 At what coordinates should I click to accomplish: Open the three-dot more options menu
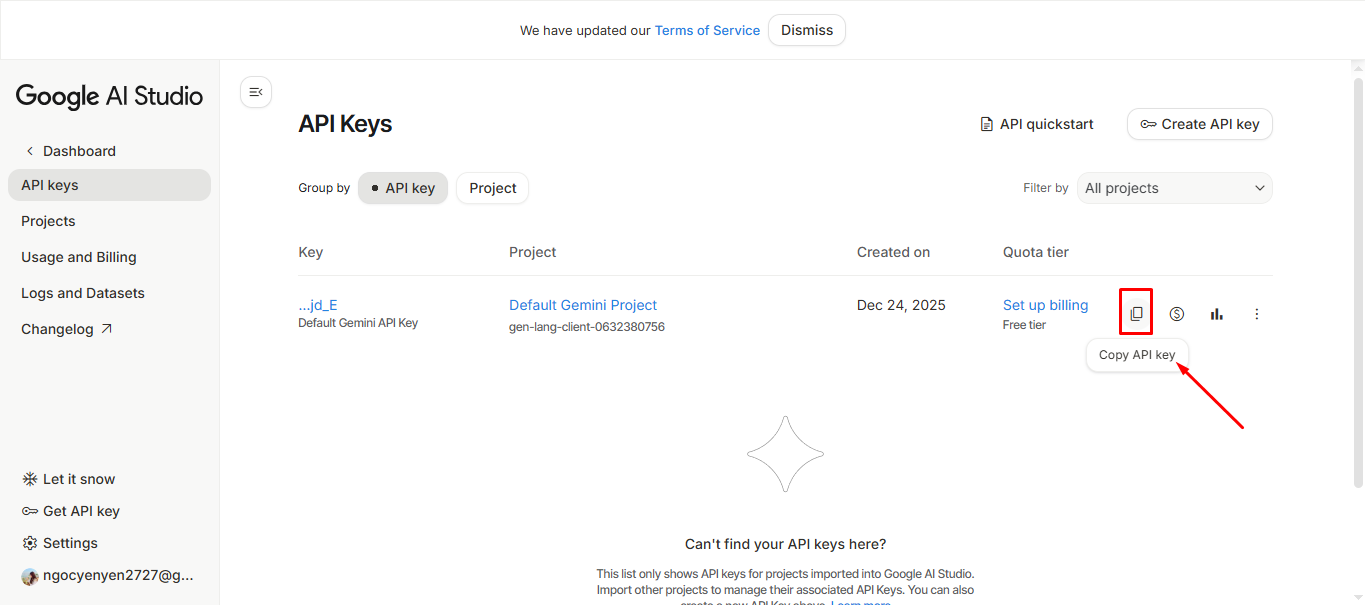(1257, 314)
